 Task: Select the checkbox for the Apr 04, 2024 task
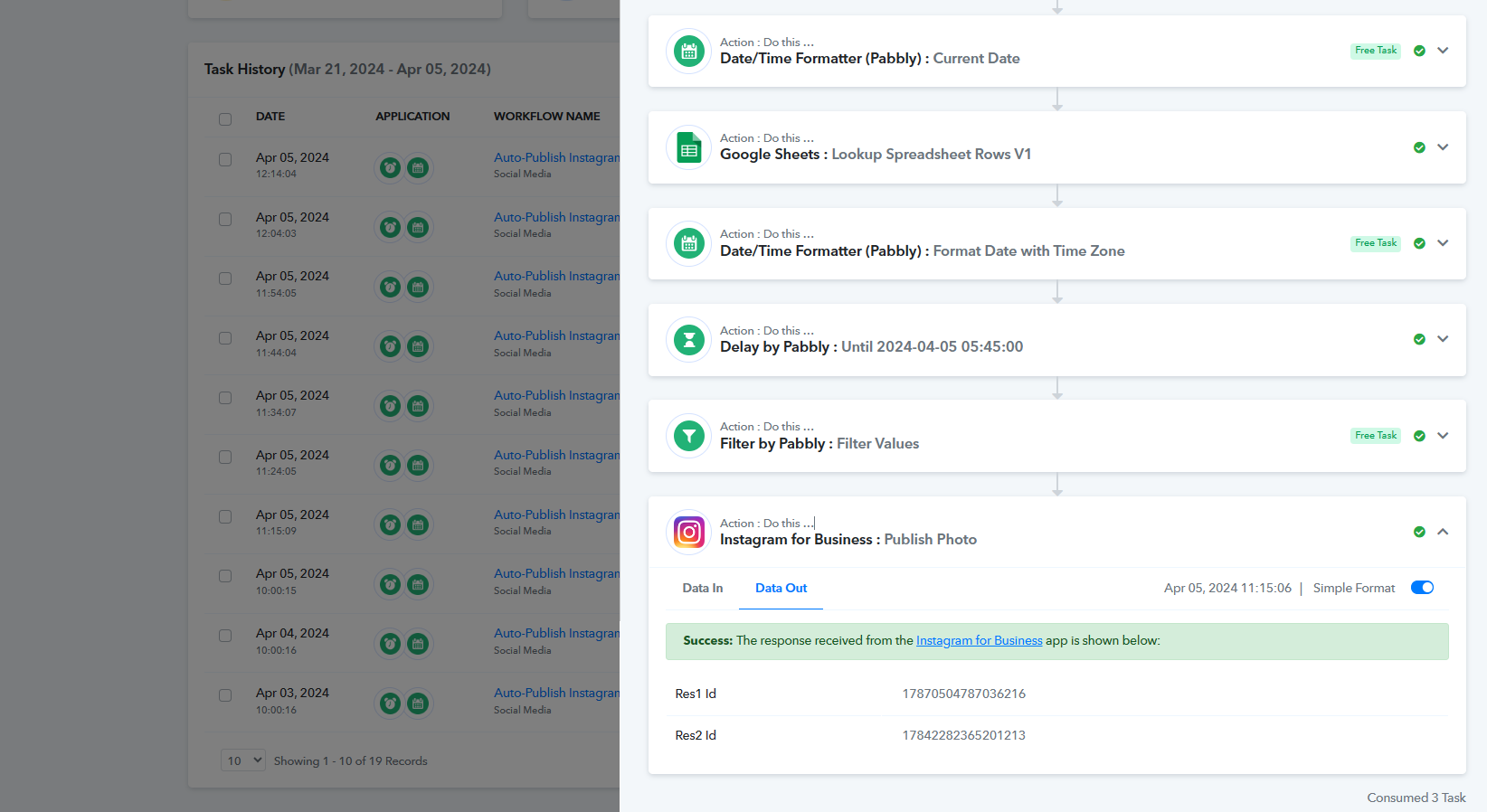(x=225, y=636)
